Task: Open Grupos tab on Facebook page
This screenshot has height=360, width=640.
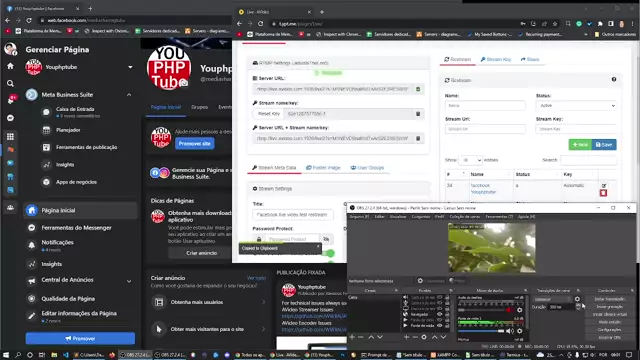Action: (200, 107)
